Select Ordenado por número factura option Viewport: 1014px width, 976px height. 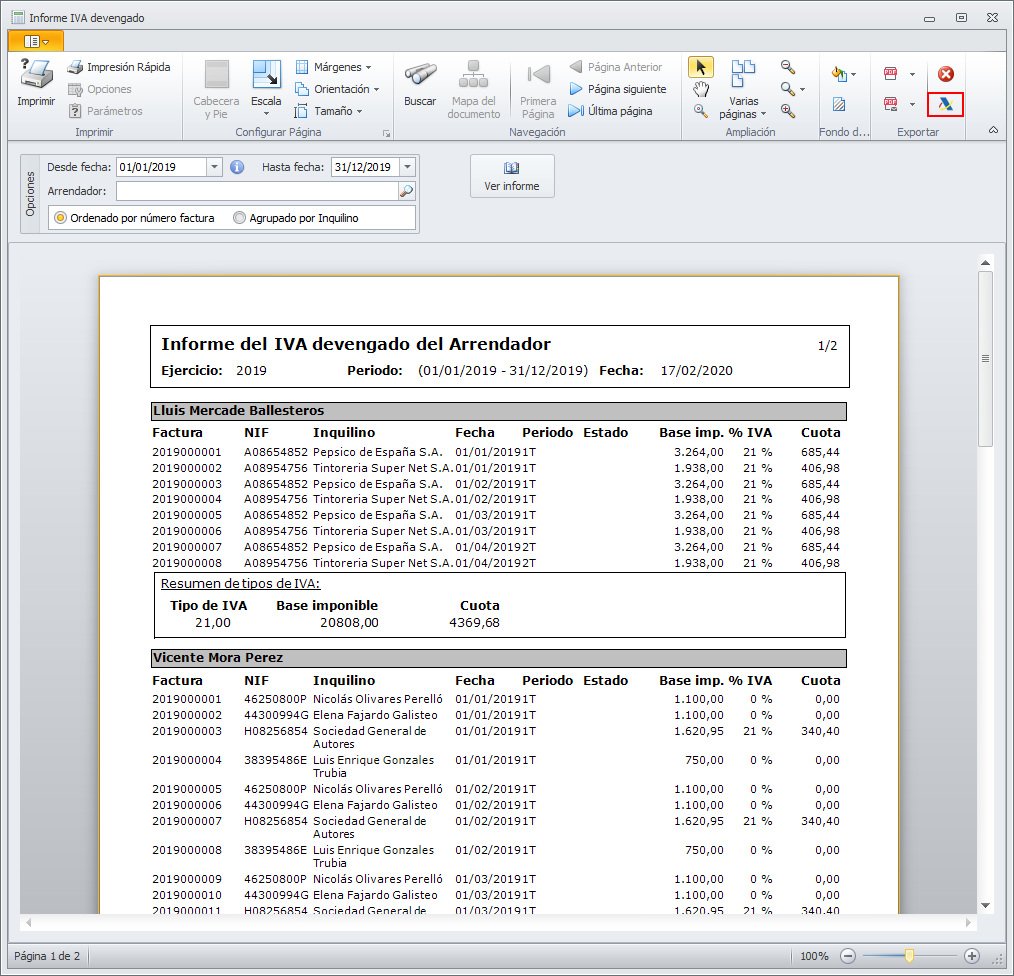pos(61,218)
